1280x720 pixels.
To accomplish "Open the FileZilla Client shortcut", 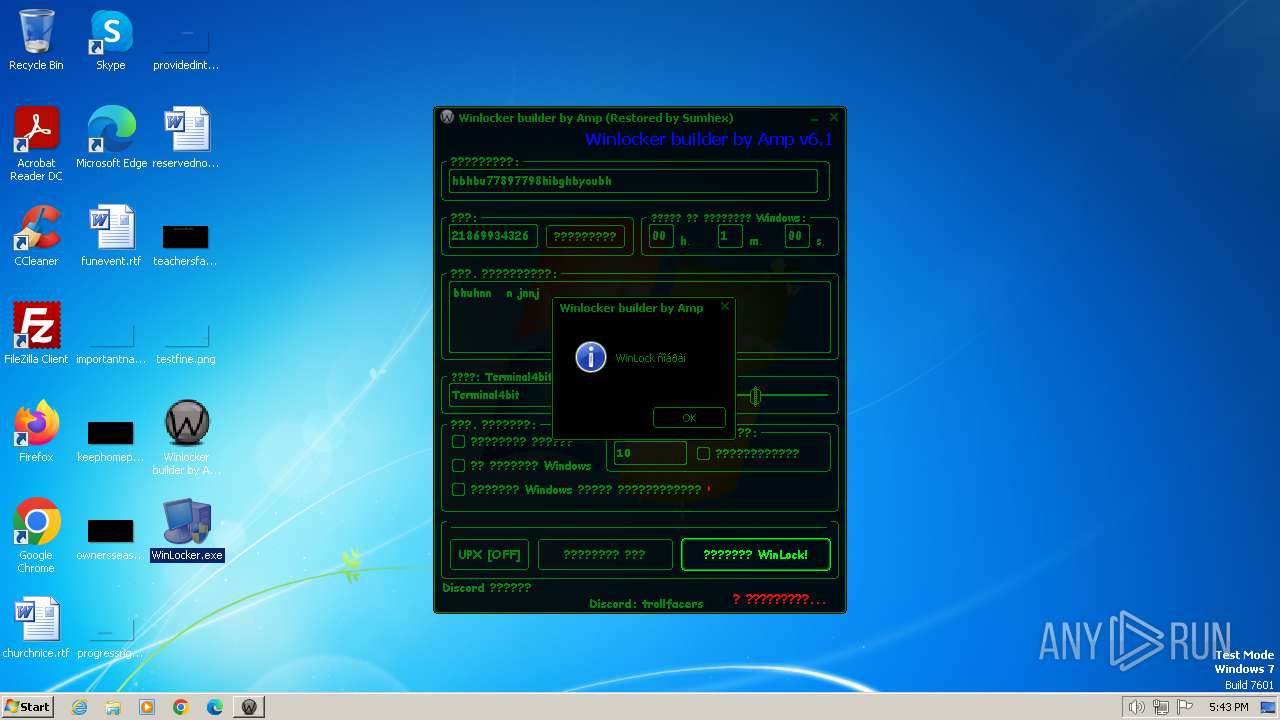I will pyautogui.click(x=36, y=334).
